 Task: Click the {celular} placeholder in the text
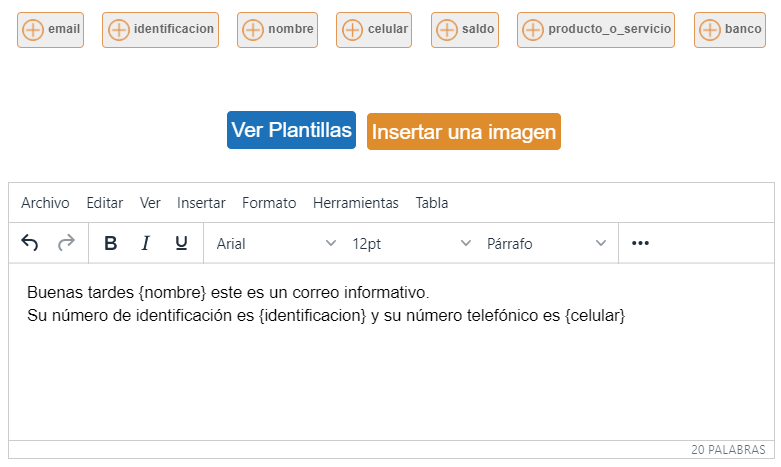[x=595, y=316]
